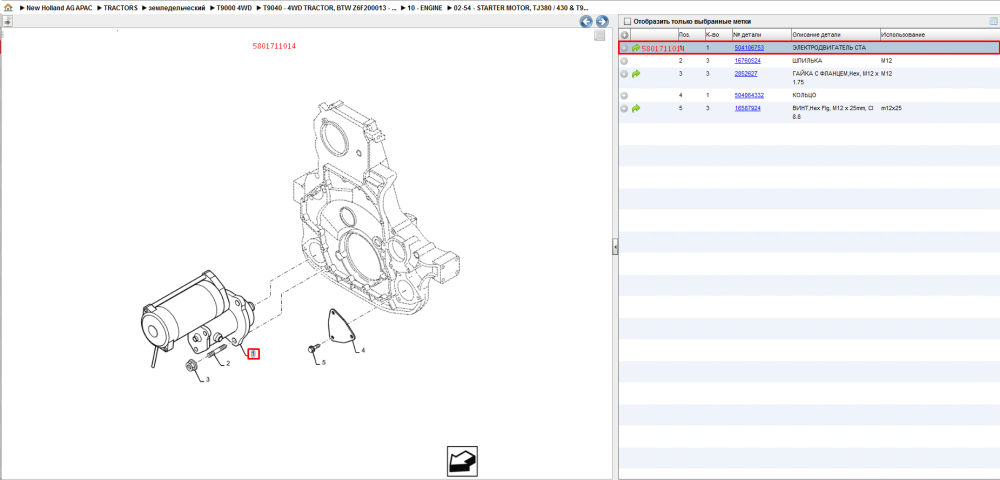Screen dimensions: 1000x480
Task: Open the T9040 - 4WD TRACTOR breadcrumb
Action: tap(330, 8)
